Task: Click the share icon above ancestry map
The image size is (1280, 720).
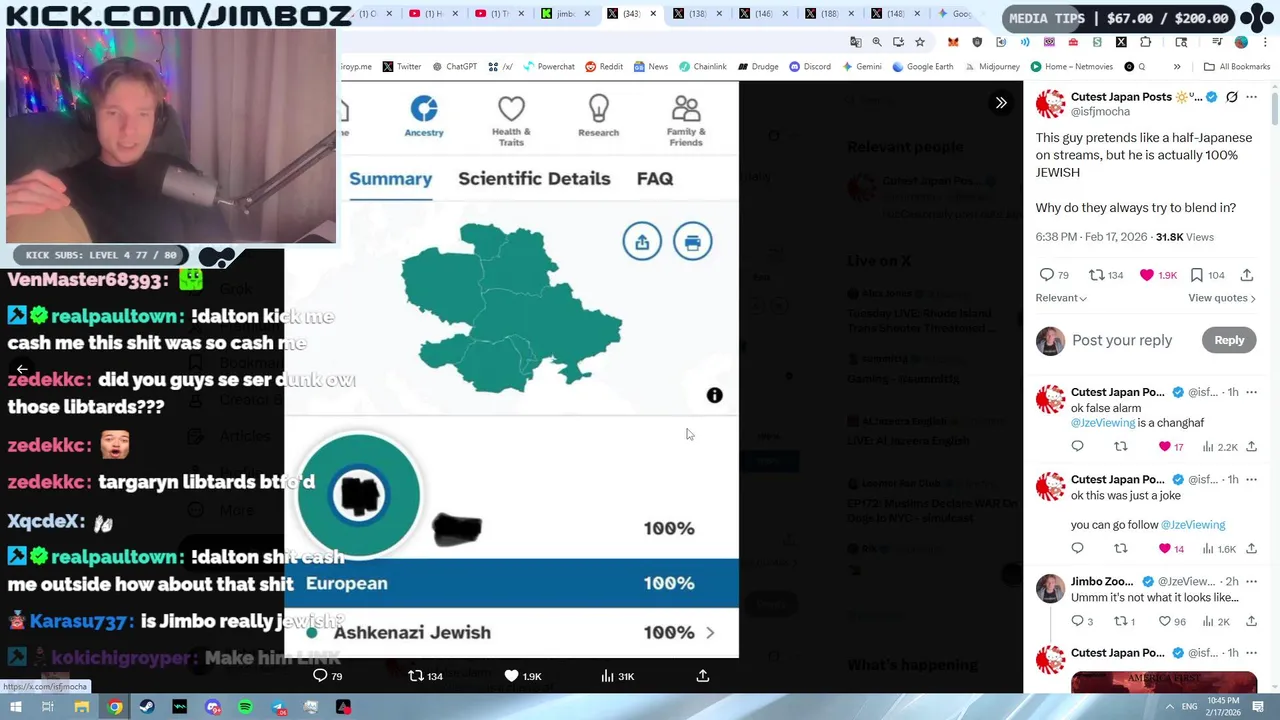Action: [x=642, y=242]
